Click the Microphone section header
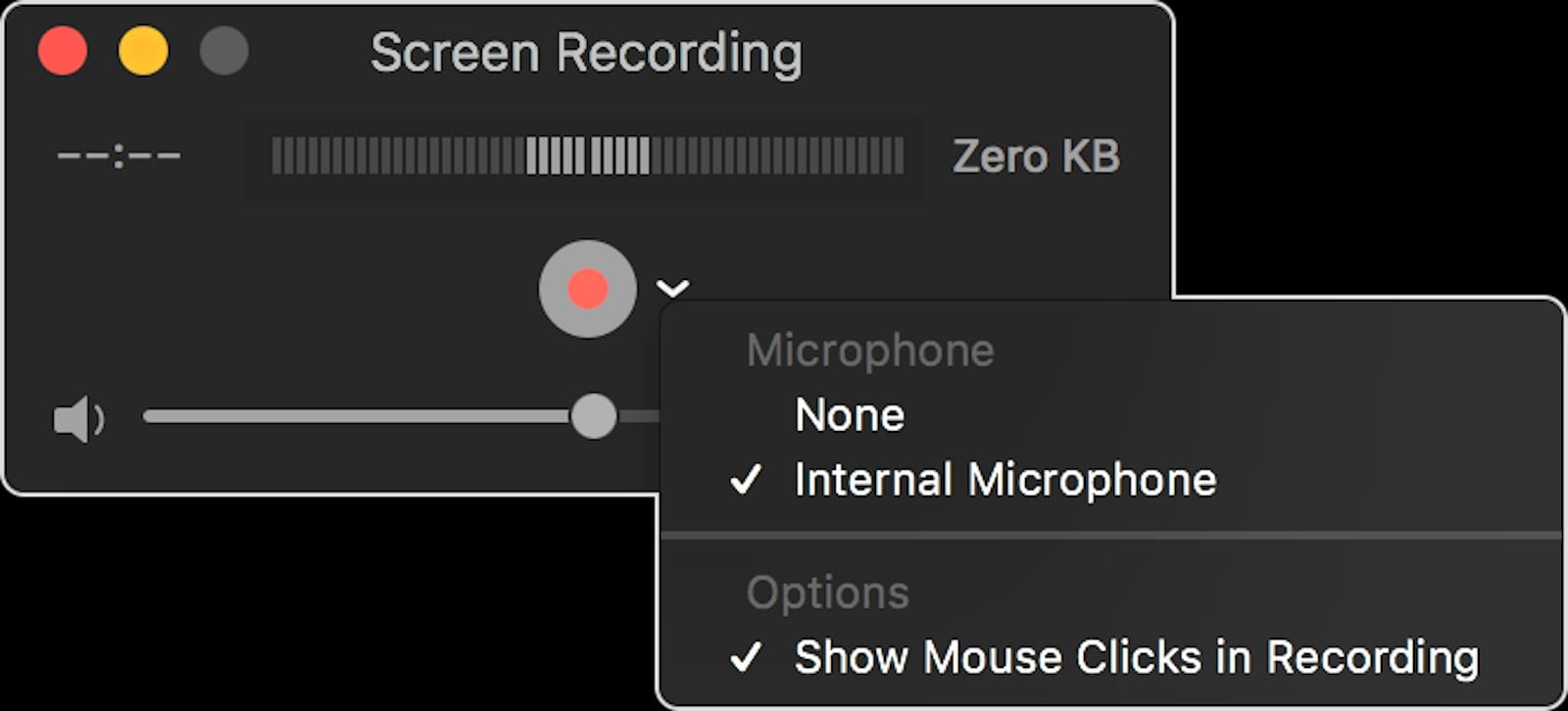The width and height of the screenshot is (1568, 711). click(x=870, y=350)
